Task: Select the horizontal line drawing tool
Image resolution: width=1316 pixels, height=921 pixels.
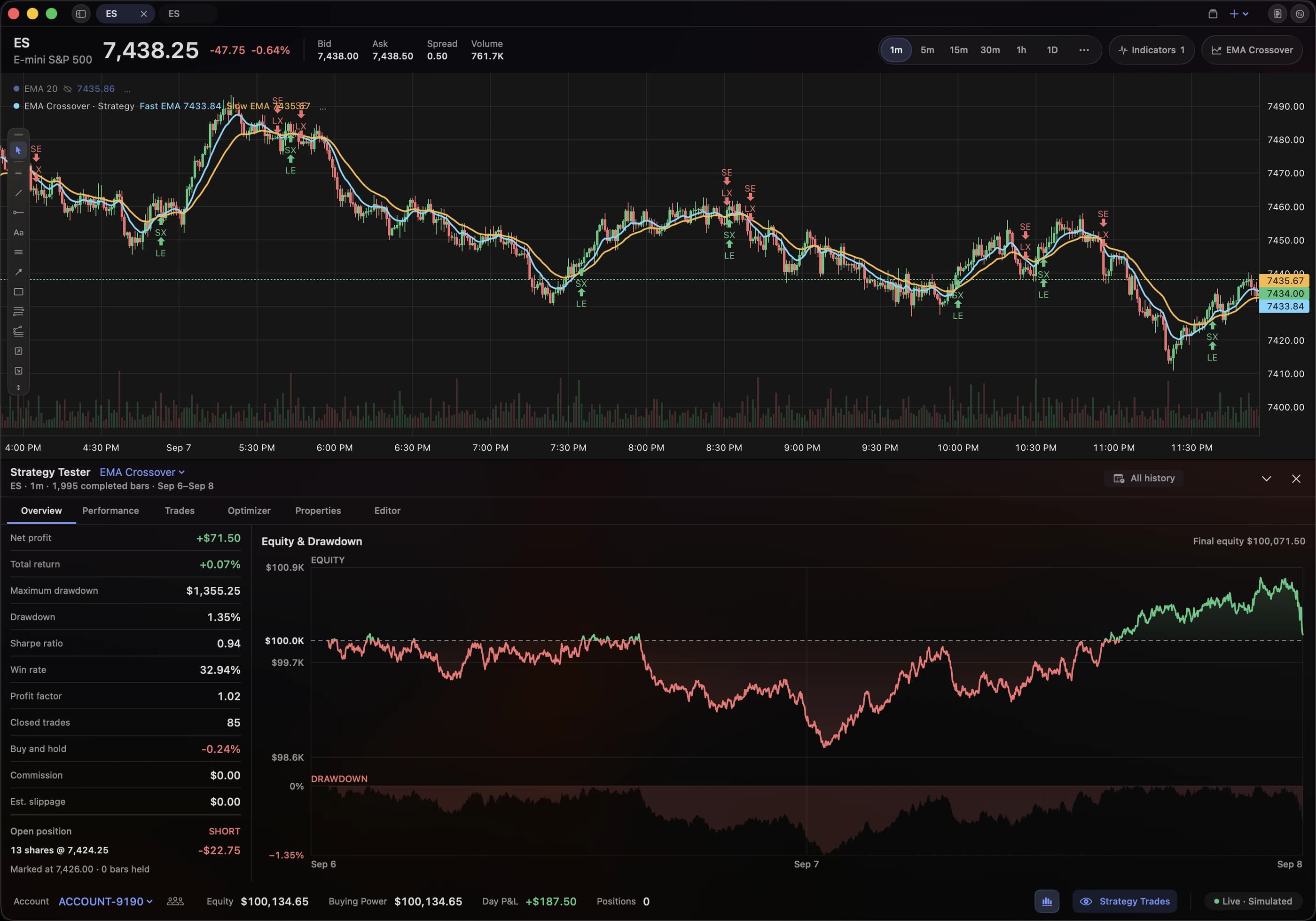Action: point(18,173)
